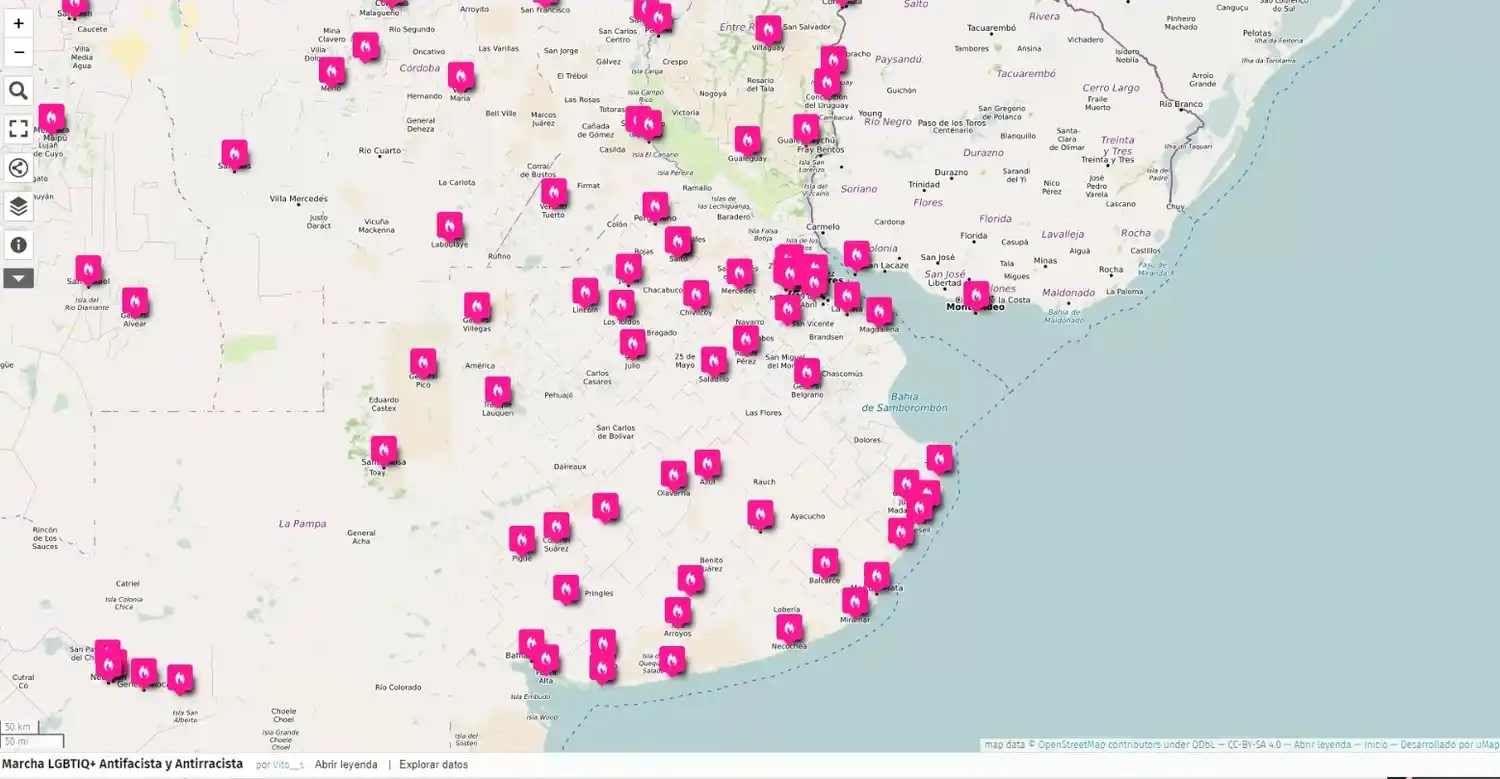Open author Vito__s profile link
This screenshot has height=779, width=1500.
pos(288,765)
